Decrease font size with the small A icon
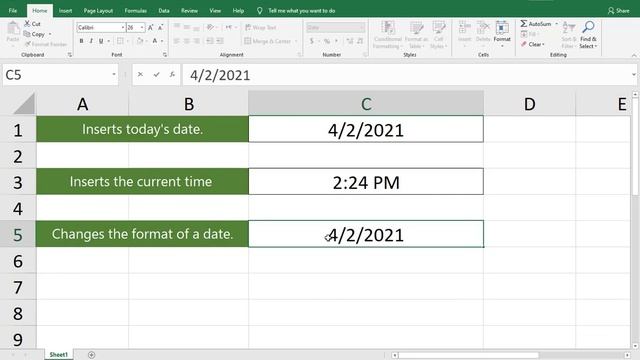The width and height of the screenshot is (640, 360). coord(160,28)
